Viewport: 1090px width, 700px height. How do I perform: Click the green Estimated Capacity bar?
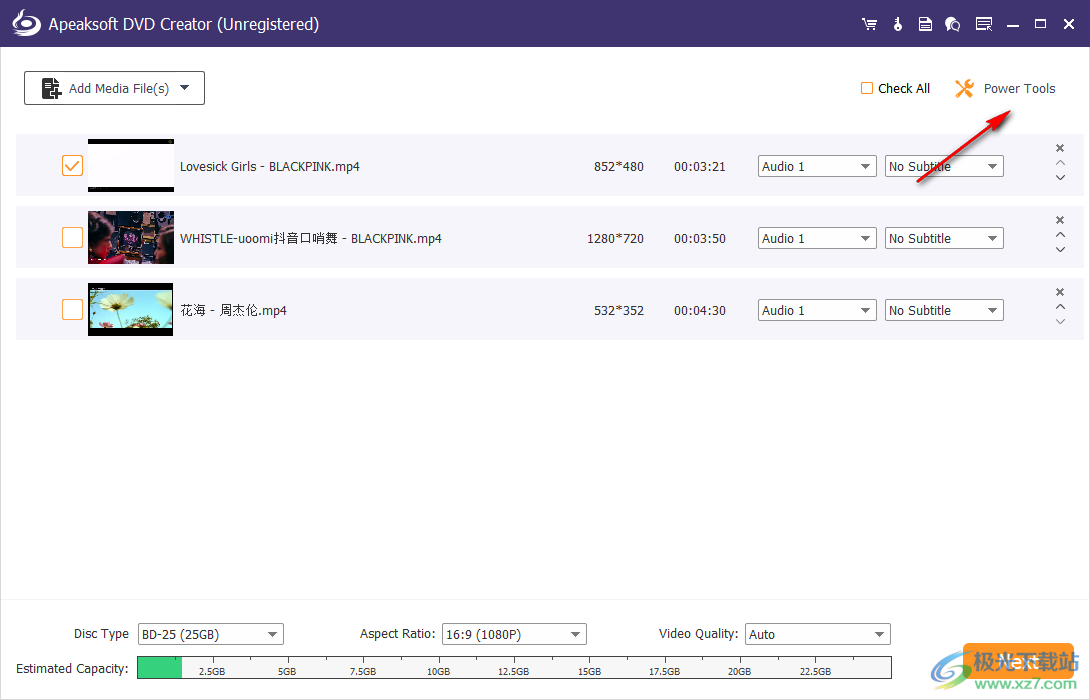point(160,667)
